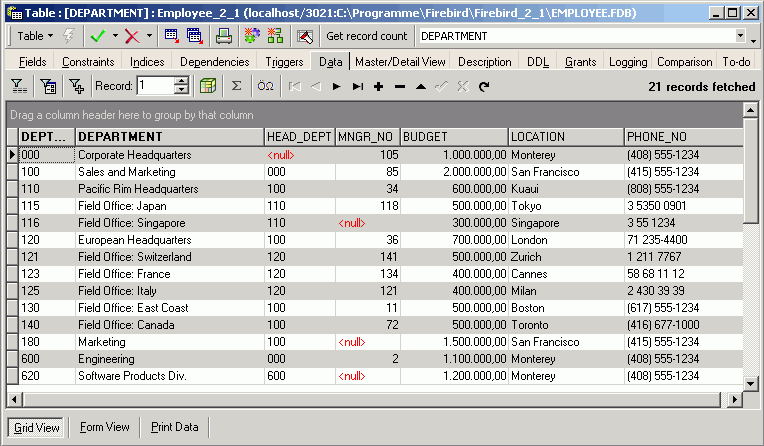The image size is (764, 446).
Task: Click the green commit checkmark icon
Action: (97, 36)
